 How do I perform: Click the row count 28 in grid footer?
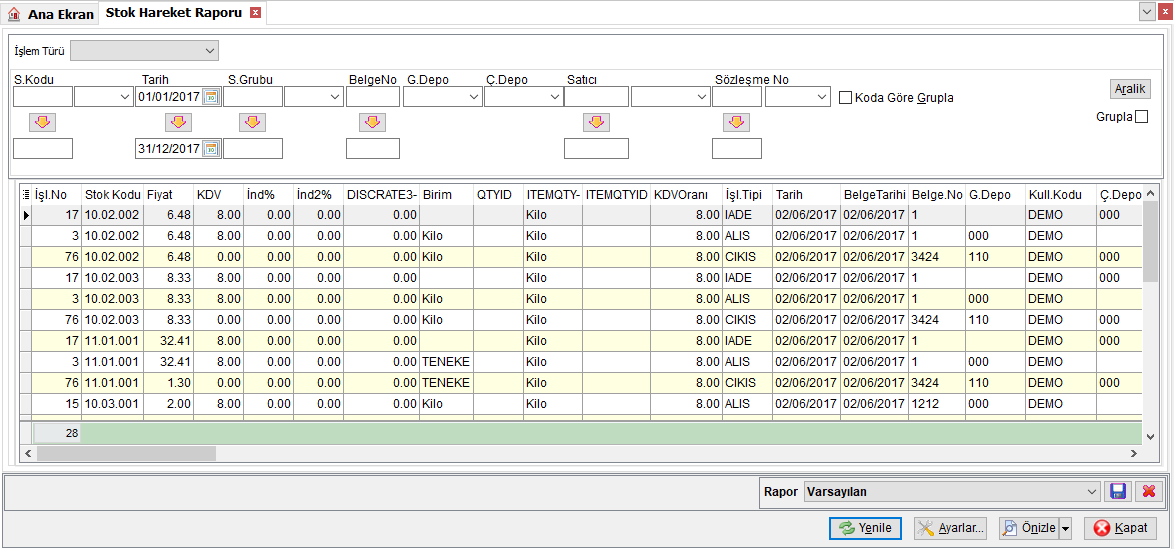[58, 433]
